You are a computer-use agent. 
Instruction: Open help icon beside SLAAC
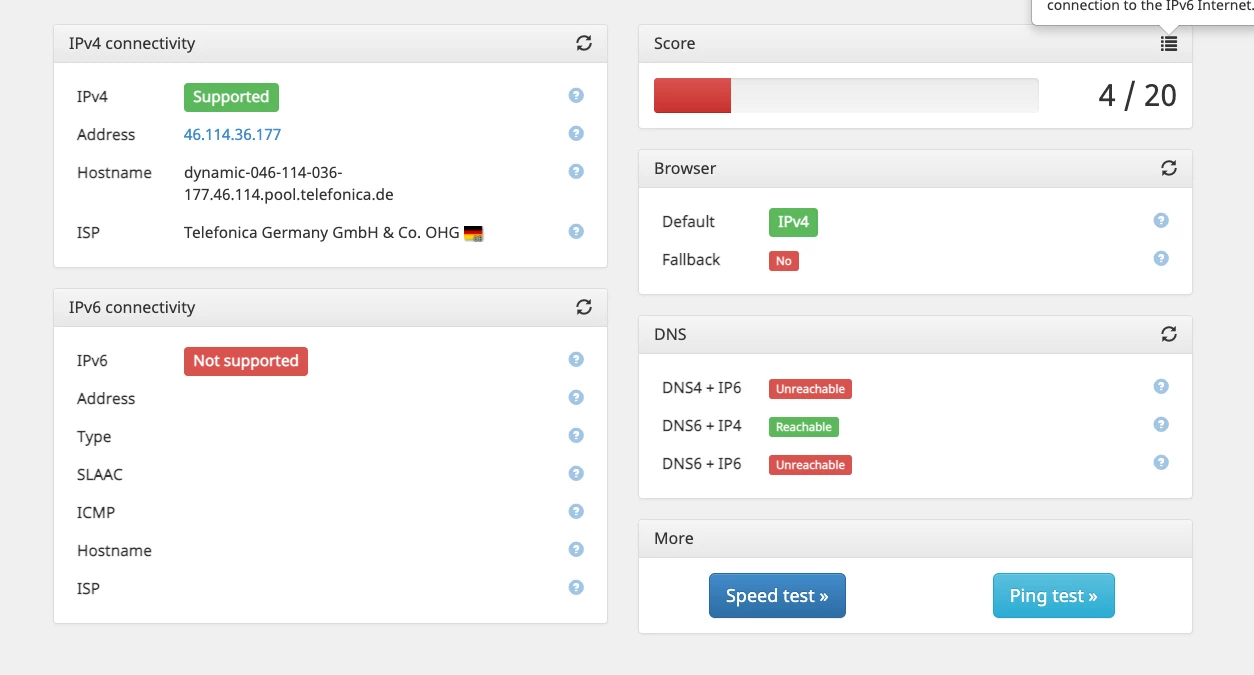[576, 473]
